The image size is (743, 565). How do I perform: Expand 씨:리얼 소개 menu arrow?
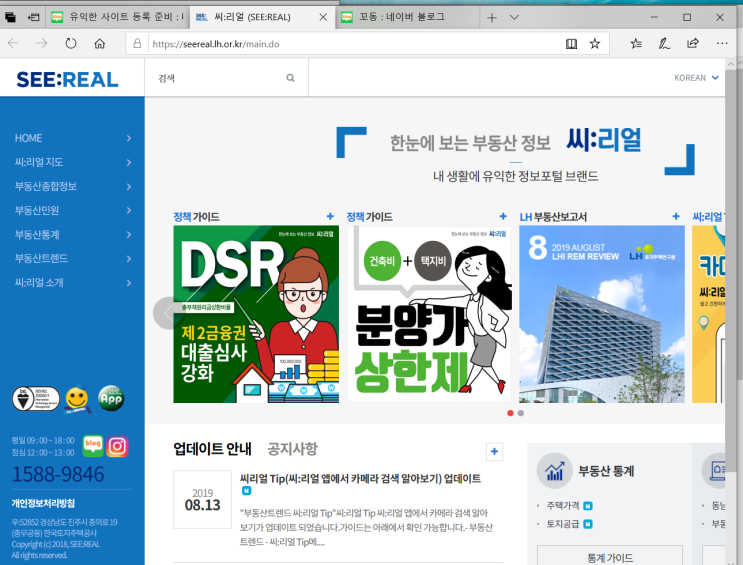[129, 283]
